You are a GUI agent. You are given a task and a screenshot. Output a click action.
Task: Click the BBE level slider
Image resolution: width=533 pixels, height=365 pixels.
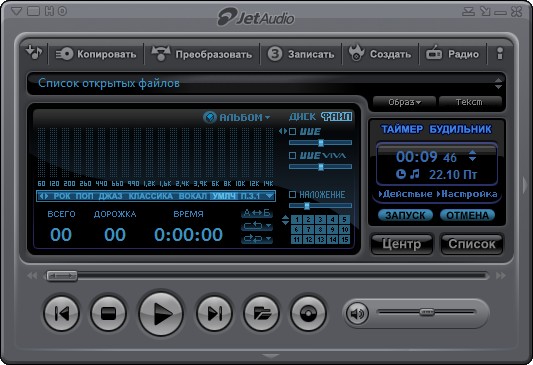click(x=320, y=143)
